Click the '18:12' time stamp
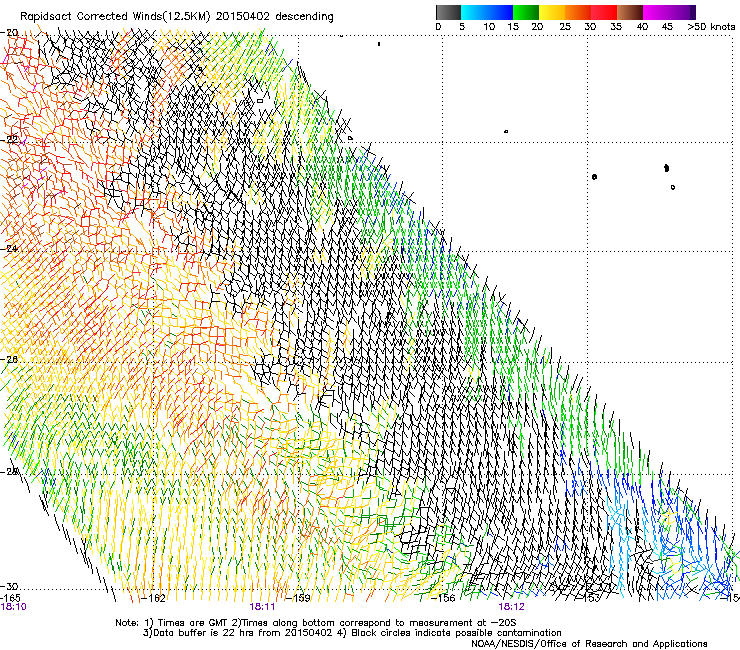740x650 pixels. [512, 607]
